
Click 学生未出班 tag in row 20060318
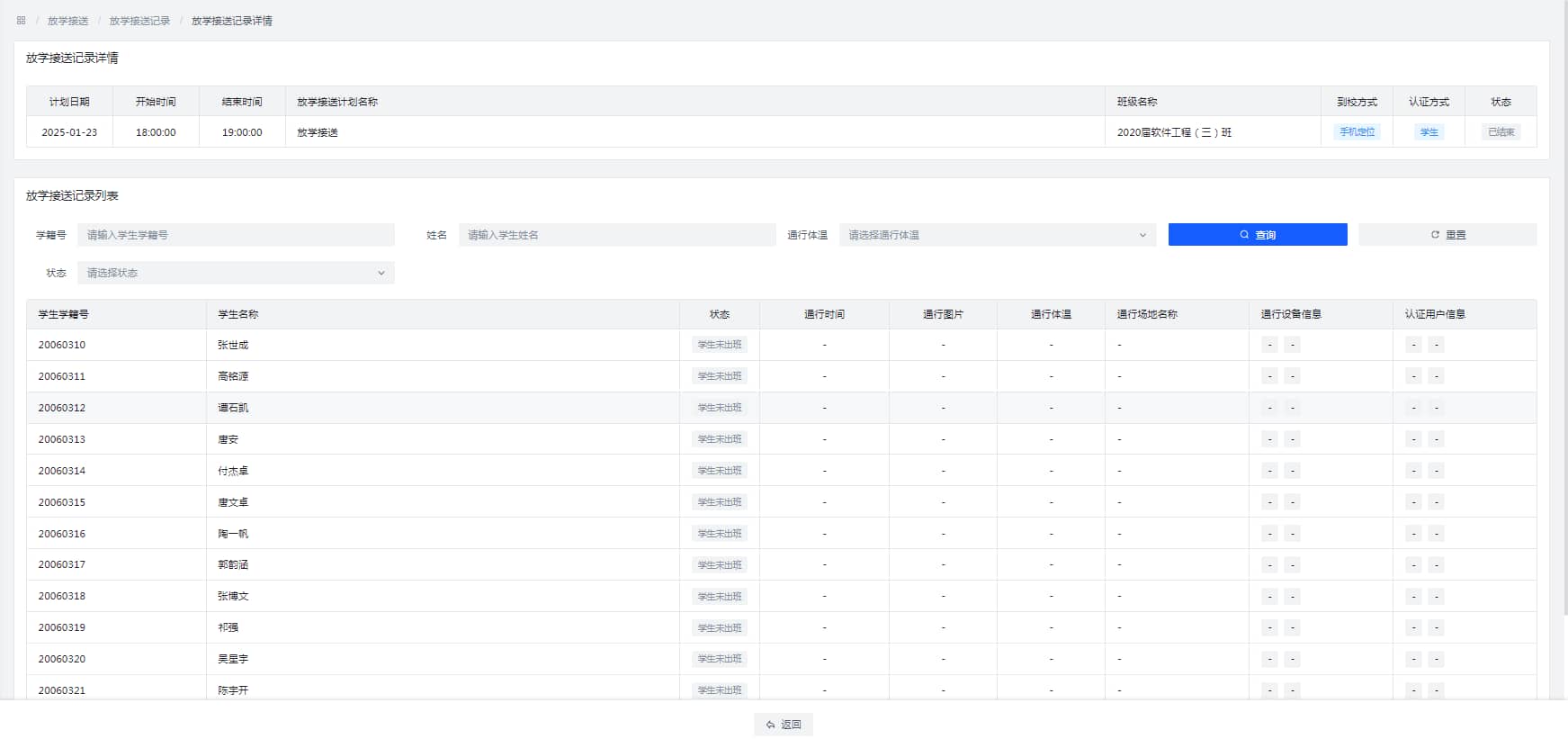[x=720, y=596]
